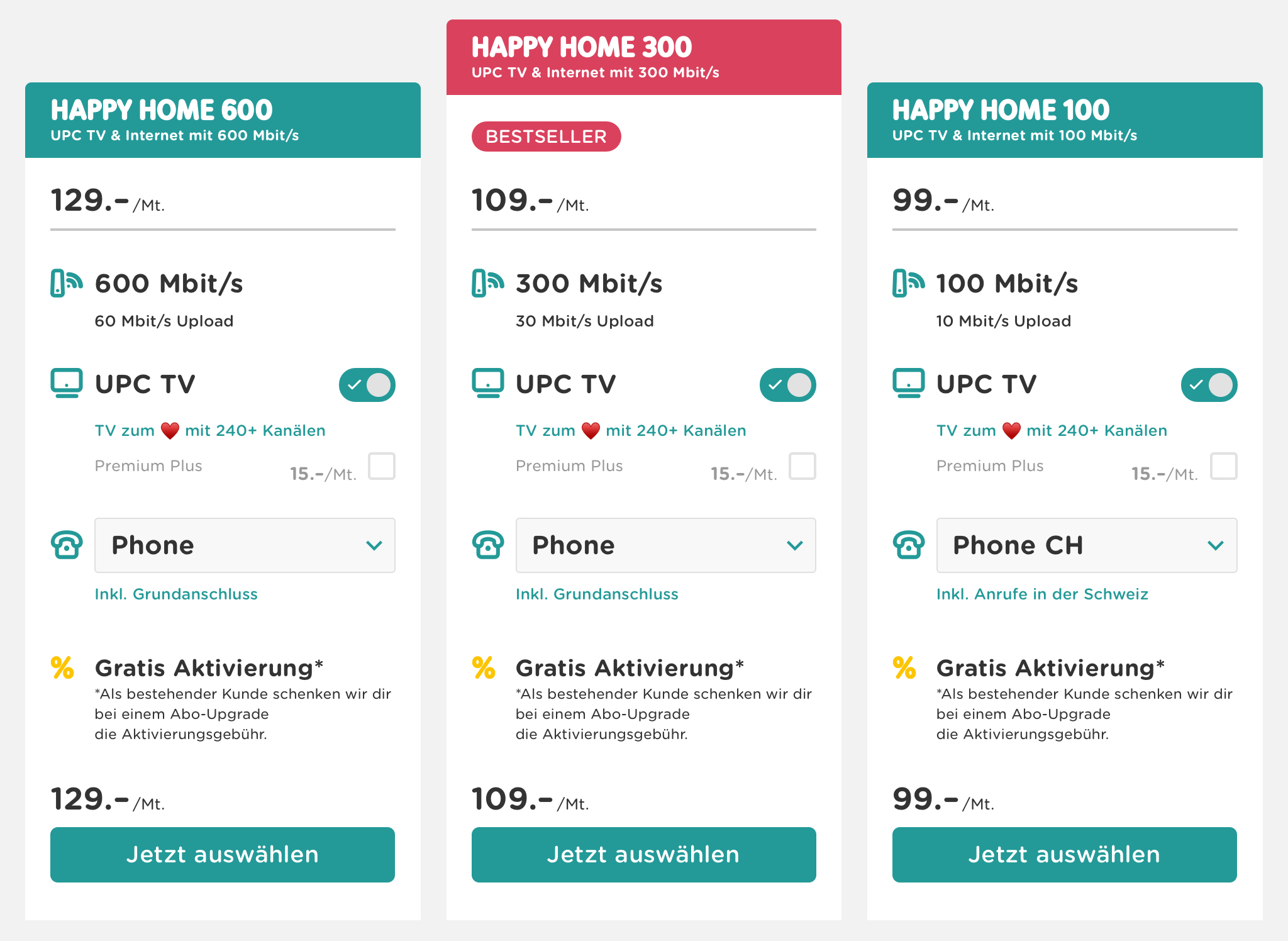Click the TV icon in Happy Home 300

click(x=487, y=383)
